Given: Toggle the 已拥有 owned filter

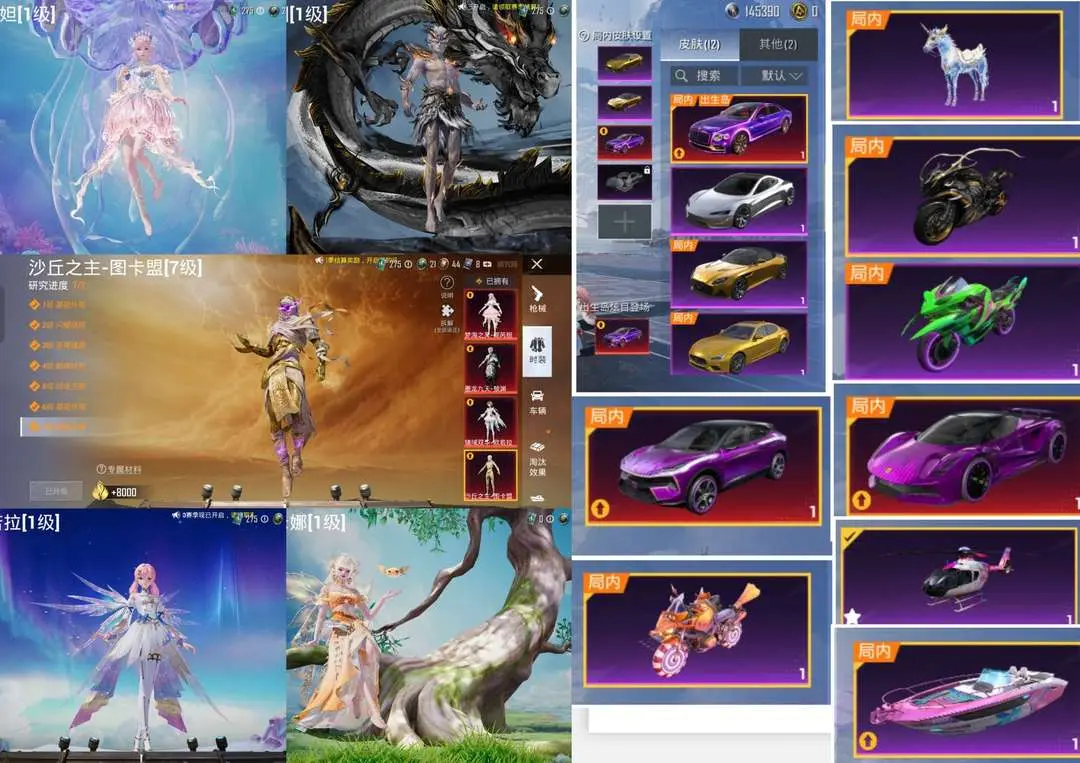Looking at the screenshot, I should pyautogui.click(x=492, y=281).
